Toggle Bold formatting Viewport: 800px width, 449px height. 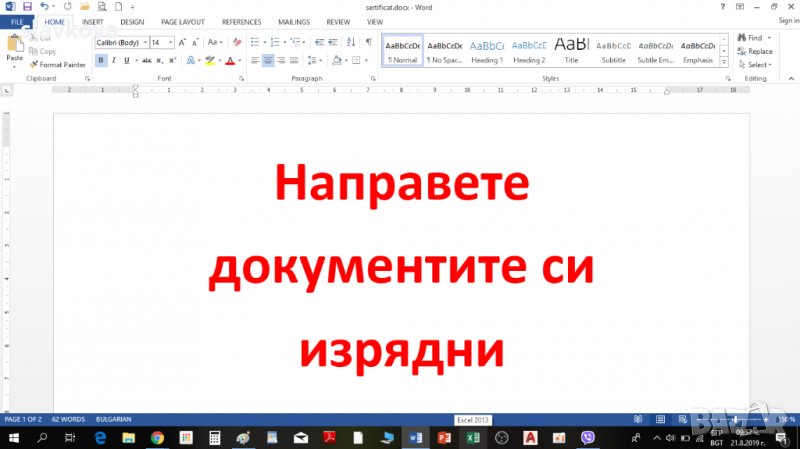pos(101,60)
